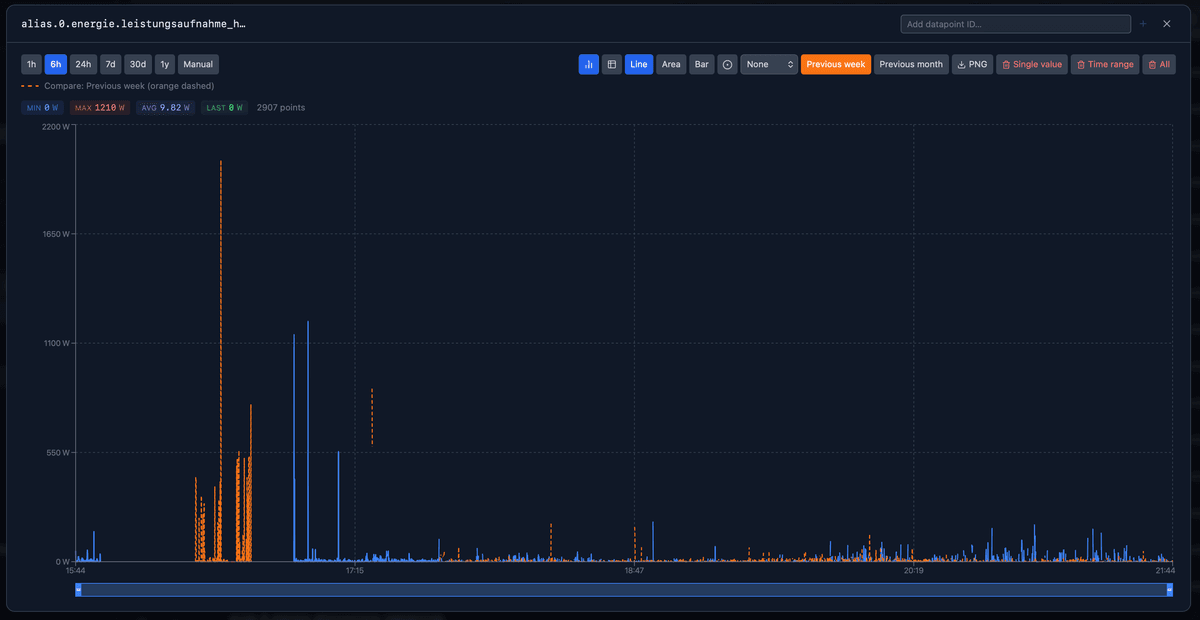Image resolution: width=1200 pixels, height=620 pixels.
Task: Click the Compare Previous week legend
Action: pyautogui.click(x=117, y=86)
